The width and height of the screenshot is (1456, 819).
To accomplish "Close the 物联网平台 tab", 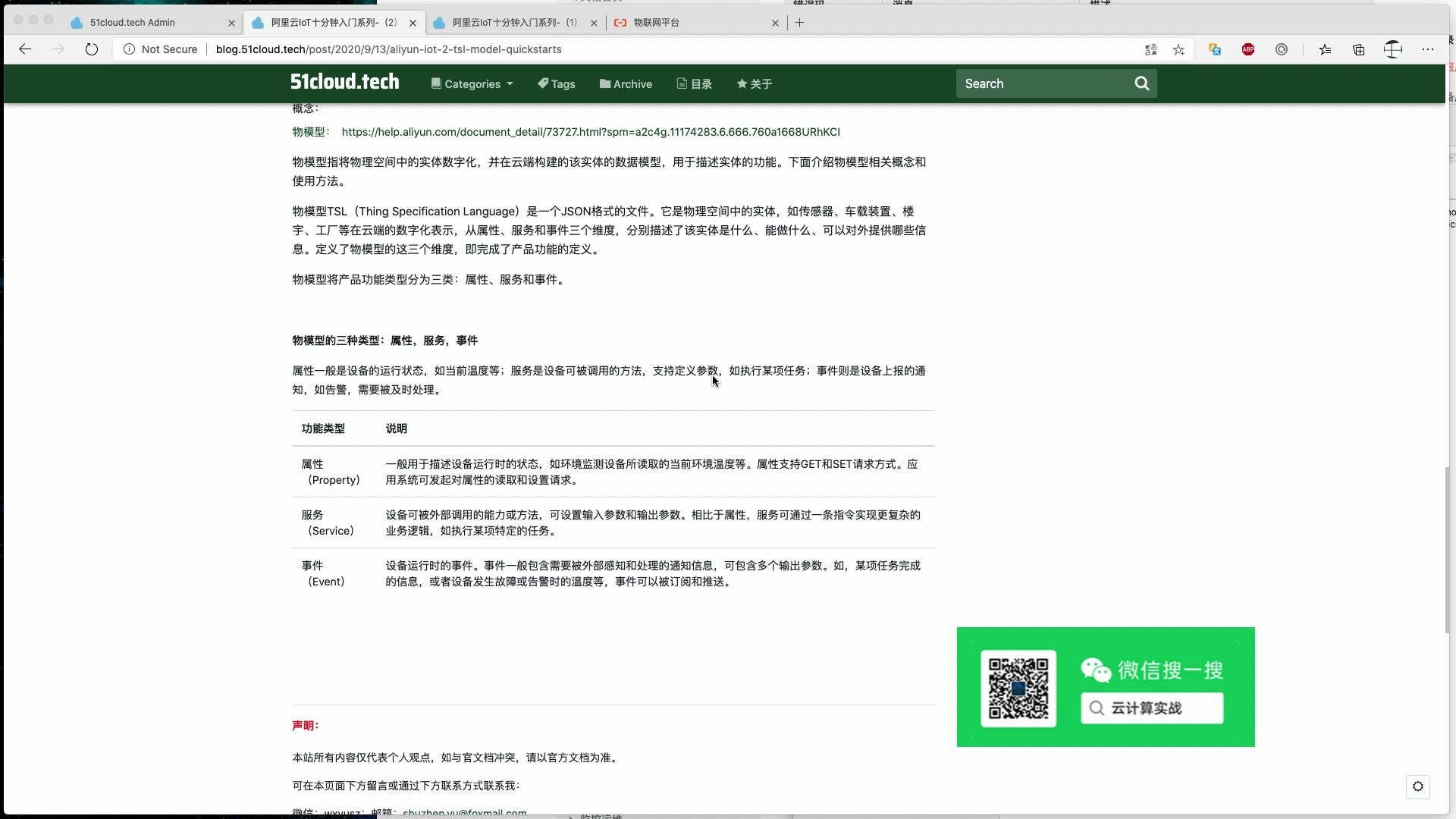I will 775,23.
